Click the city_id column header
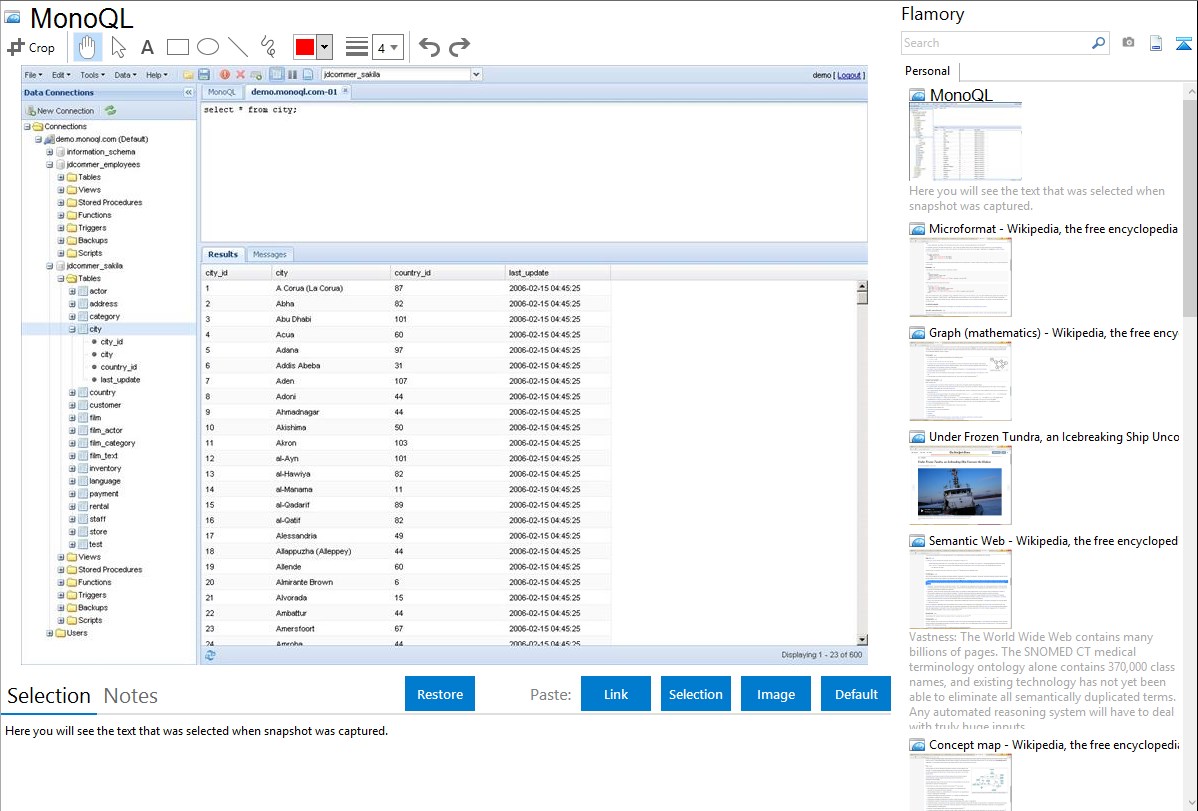The image size is (1198, 811). 236,273
